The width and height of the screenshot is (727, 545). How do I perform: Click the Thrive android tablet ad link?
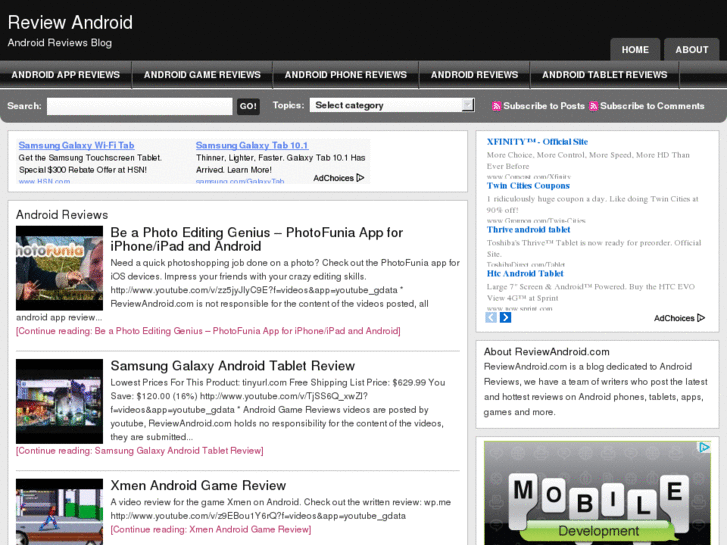click(528, 230)
